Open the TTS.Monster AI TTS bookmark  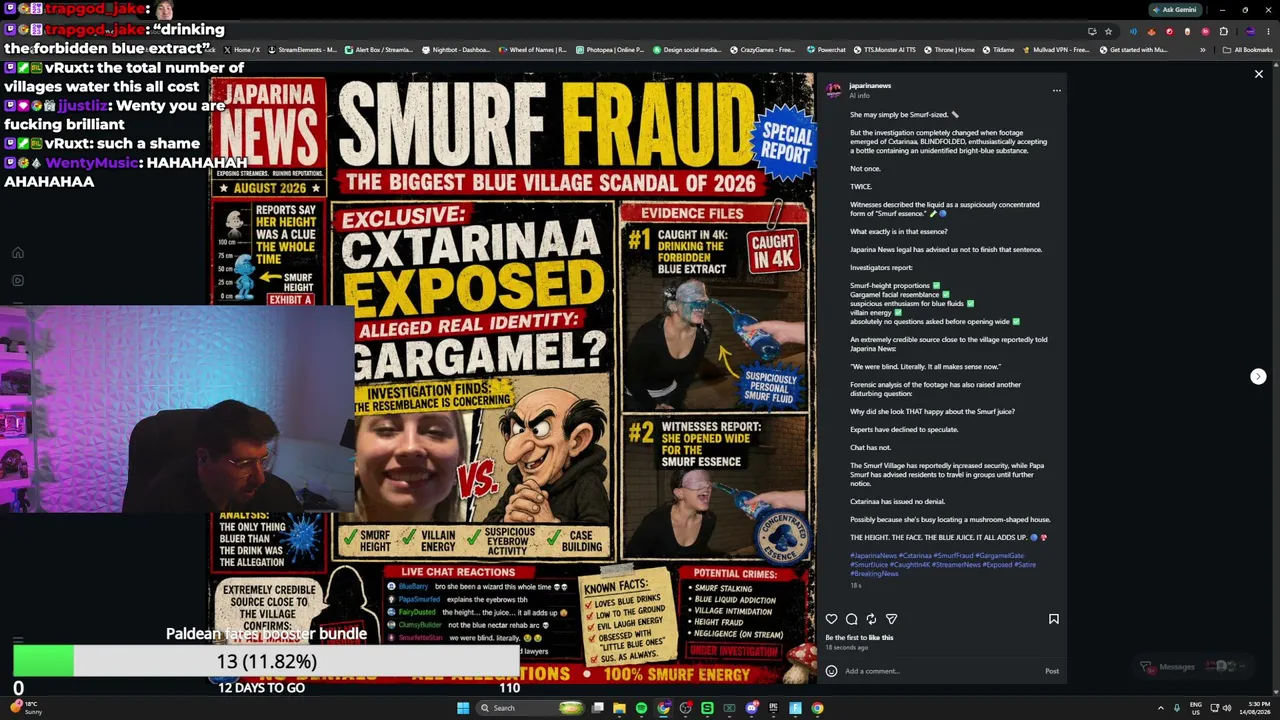tap(883, 50)
